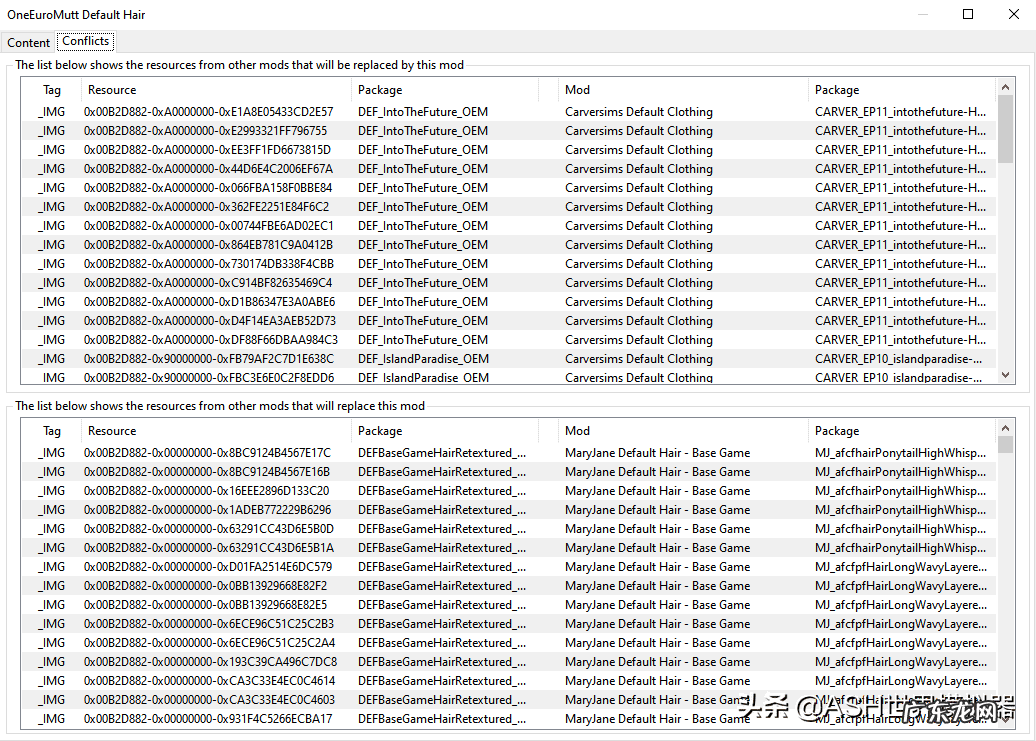
Task: Select row with resource ending D01FA2514E6DC579
Action: click(208, 567)
